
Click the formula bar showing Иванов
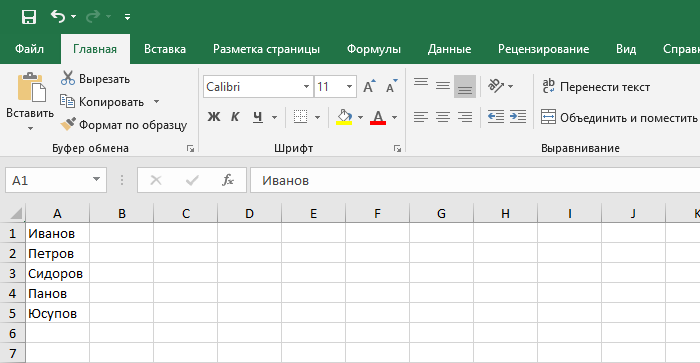pyautogui.click(x=475, y=180)
